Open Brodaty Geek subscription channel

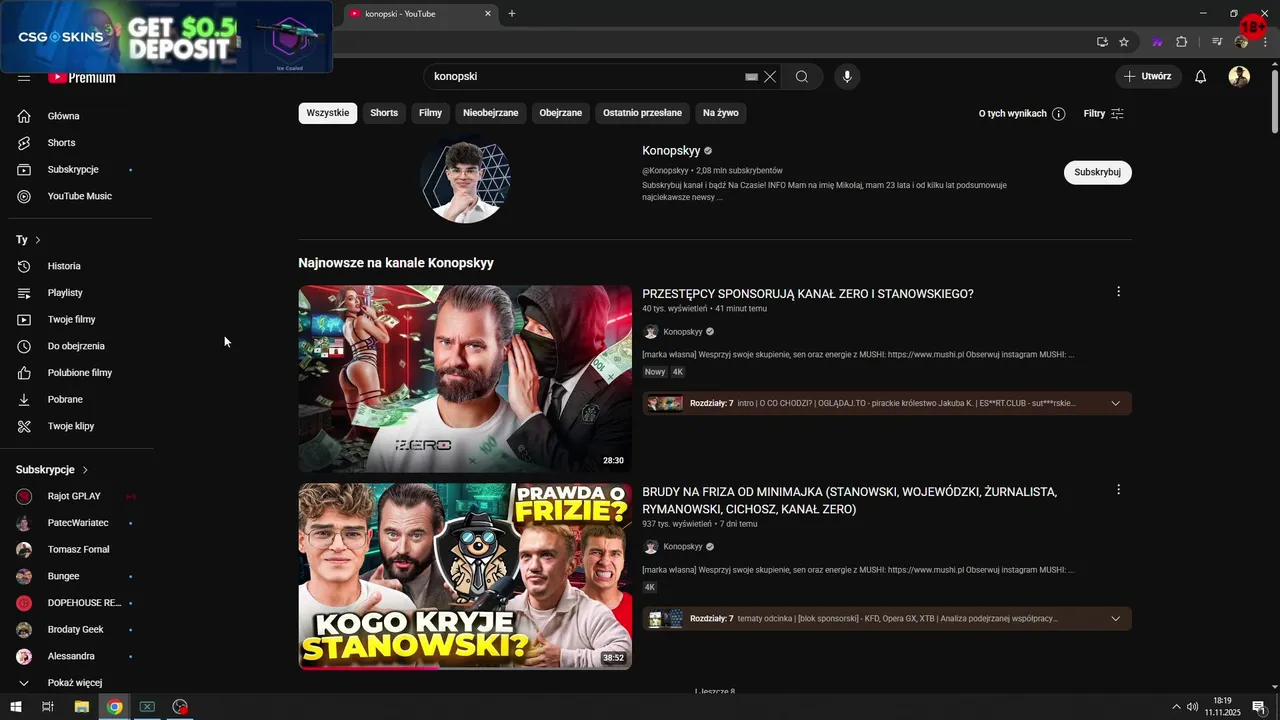tap(80, 630)
